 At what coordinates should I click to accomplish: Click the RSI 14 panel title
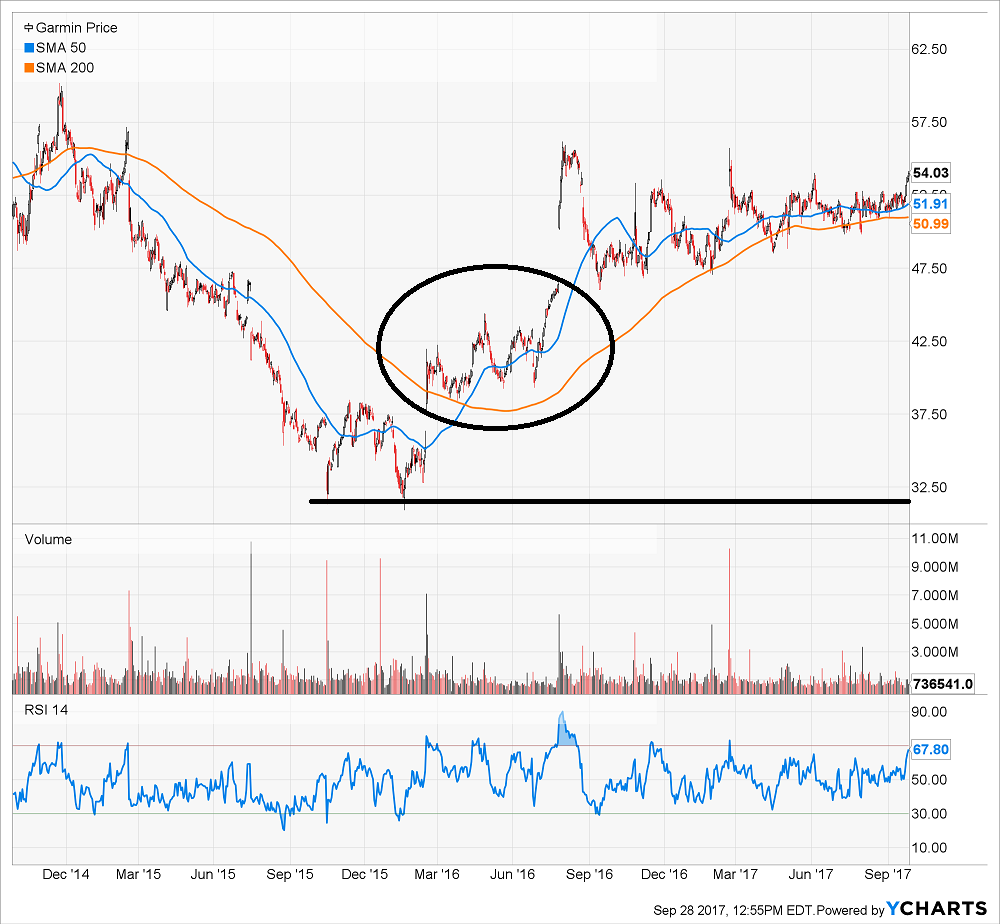46,710
